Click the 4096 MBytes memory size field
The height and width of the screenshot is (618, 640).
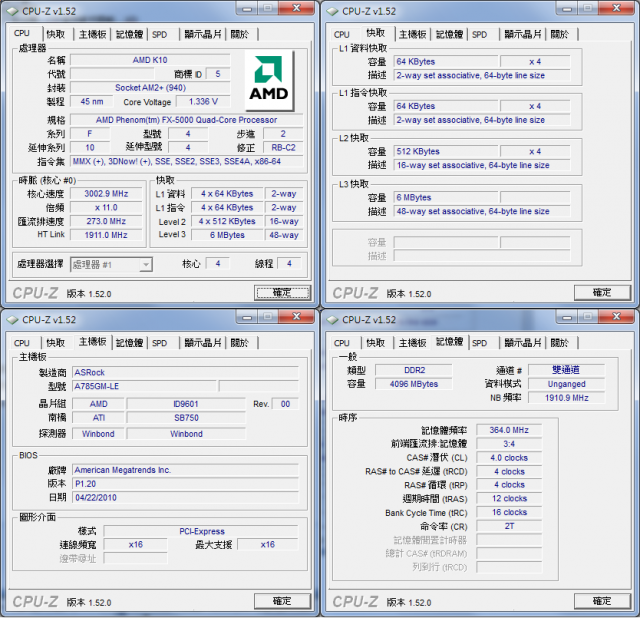tap(414, 384)
